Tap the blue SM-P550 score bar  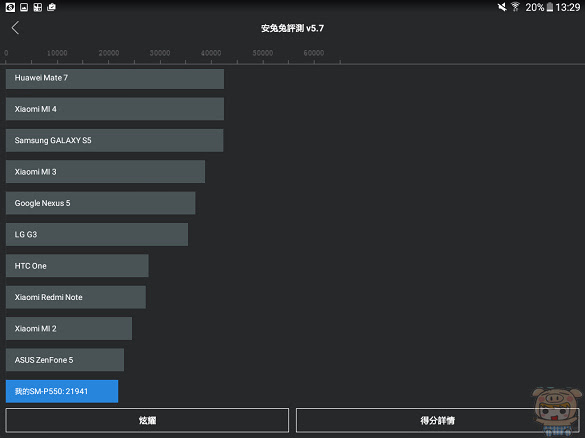pos(62,391)
